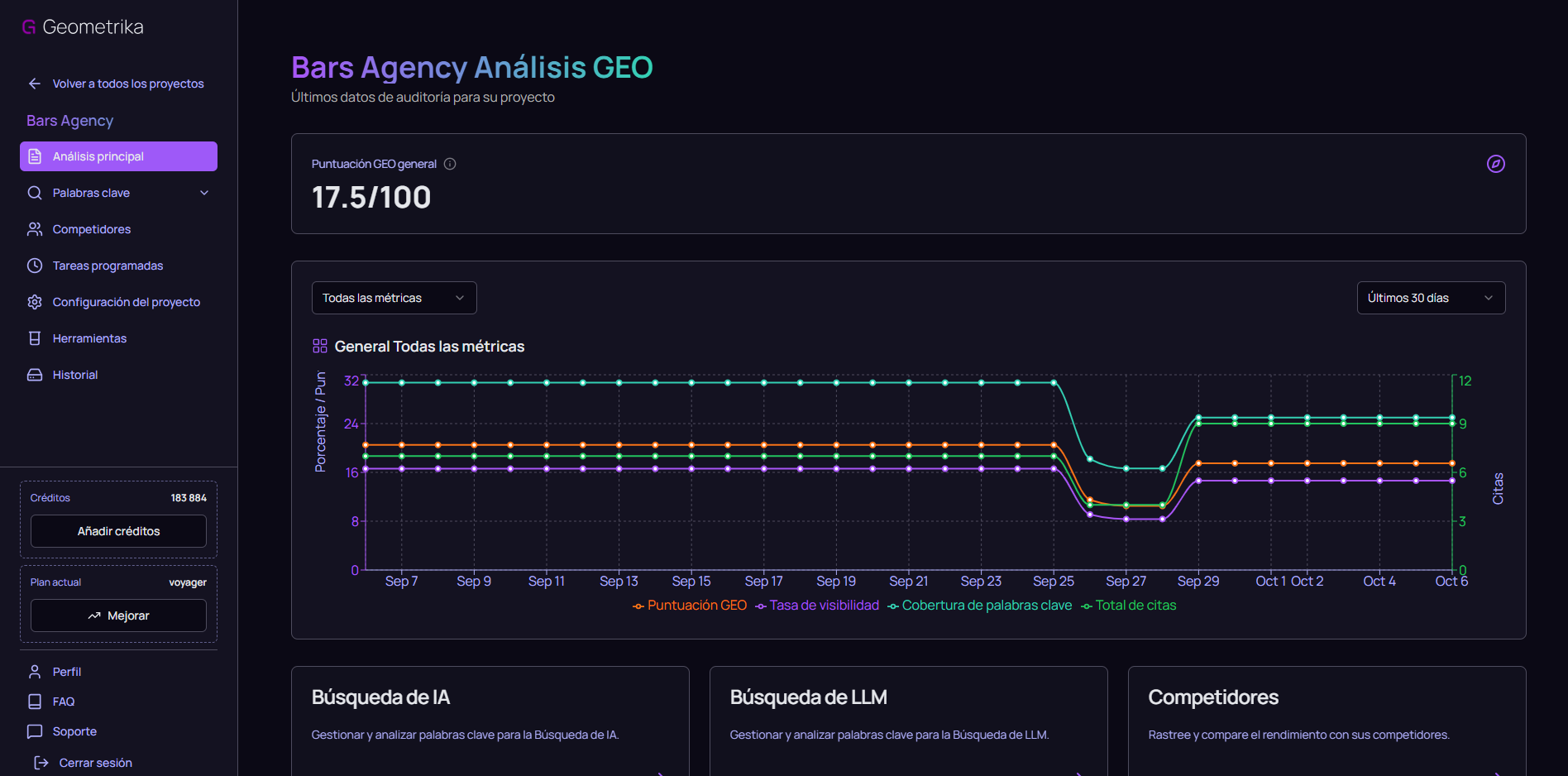
Task: Hide the Tasa de visibilidad legend series
Action: pos(816,606)
